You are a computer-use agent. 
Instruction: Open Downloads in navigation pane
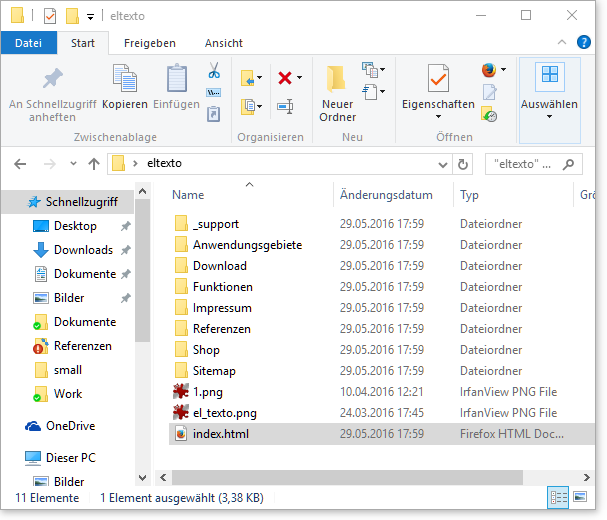pos(84,250)
